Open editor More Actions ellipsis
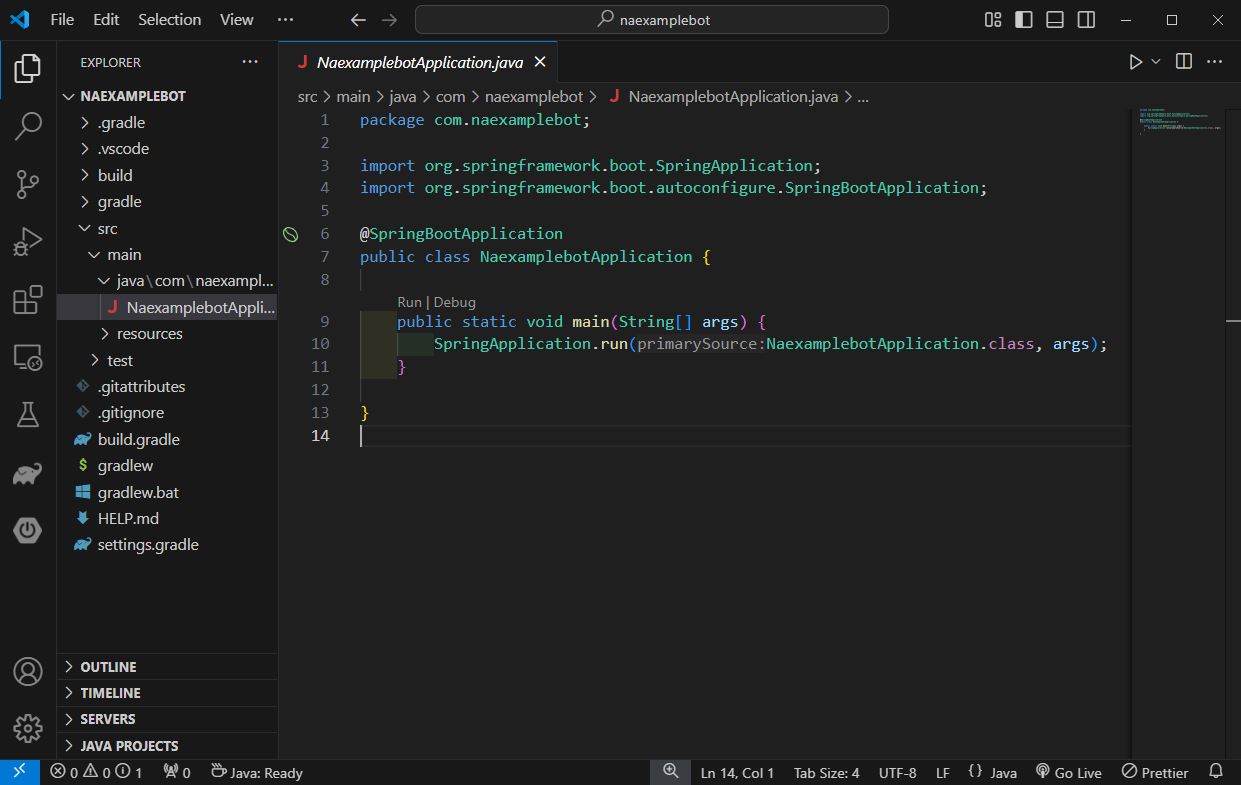 [1215, 62]
